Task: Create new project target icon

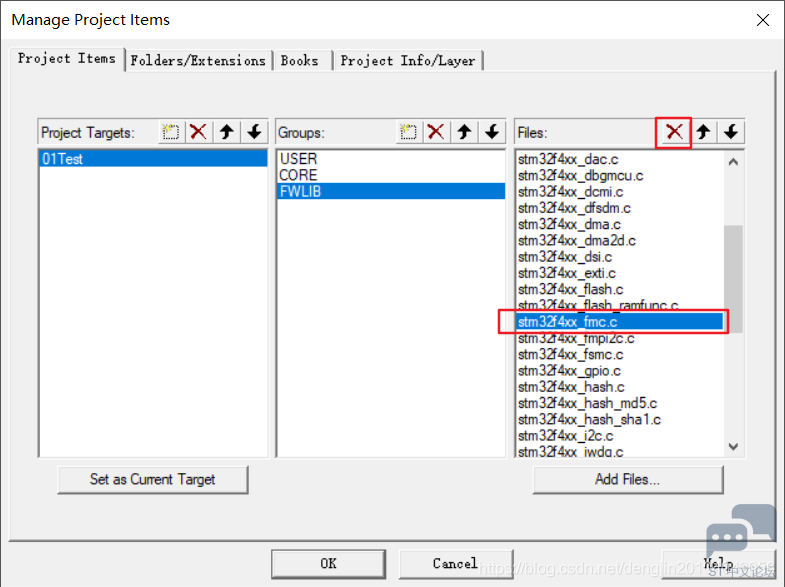Action: click(171, 132)
